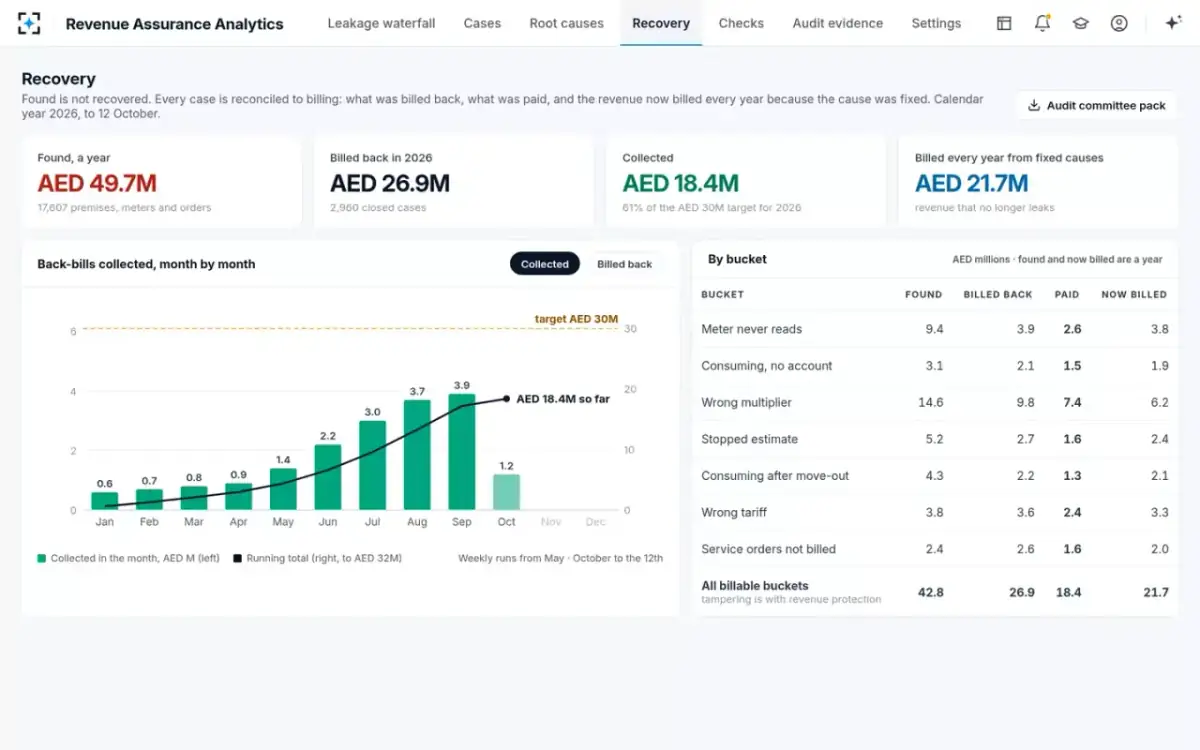Open the user account profile icon
1200x750 pixels.
coord(1119,23)
